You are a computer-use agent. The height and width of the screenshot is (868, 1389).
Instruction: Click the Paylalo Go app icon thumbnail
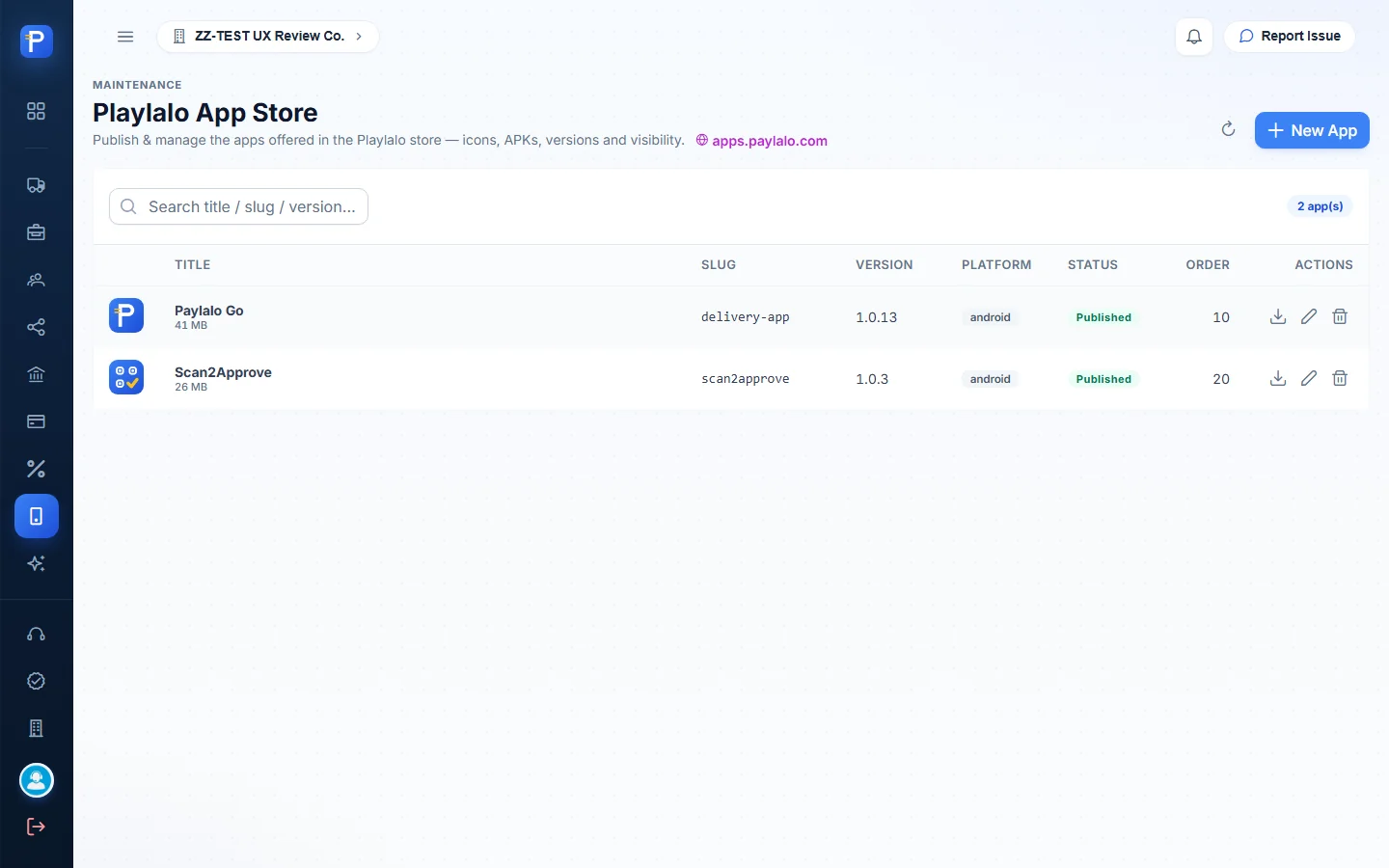(126, 315)
